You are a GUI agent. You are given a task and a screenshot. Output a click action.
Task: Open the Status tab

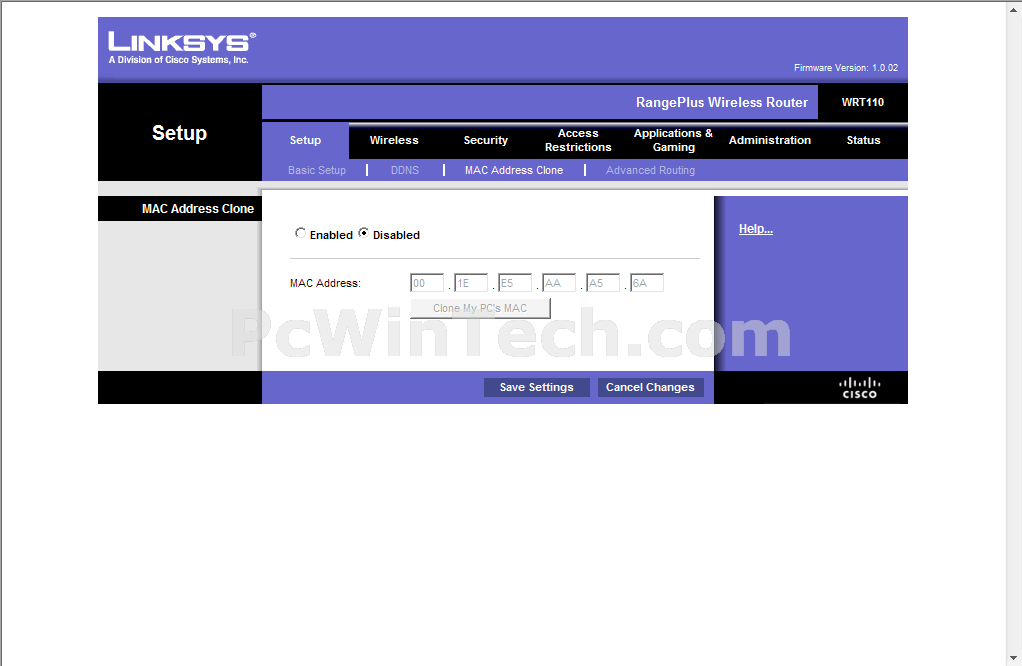point(863,140)
